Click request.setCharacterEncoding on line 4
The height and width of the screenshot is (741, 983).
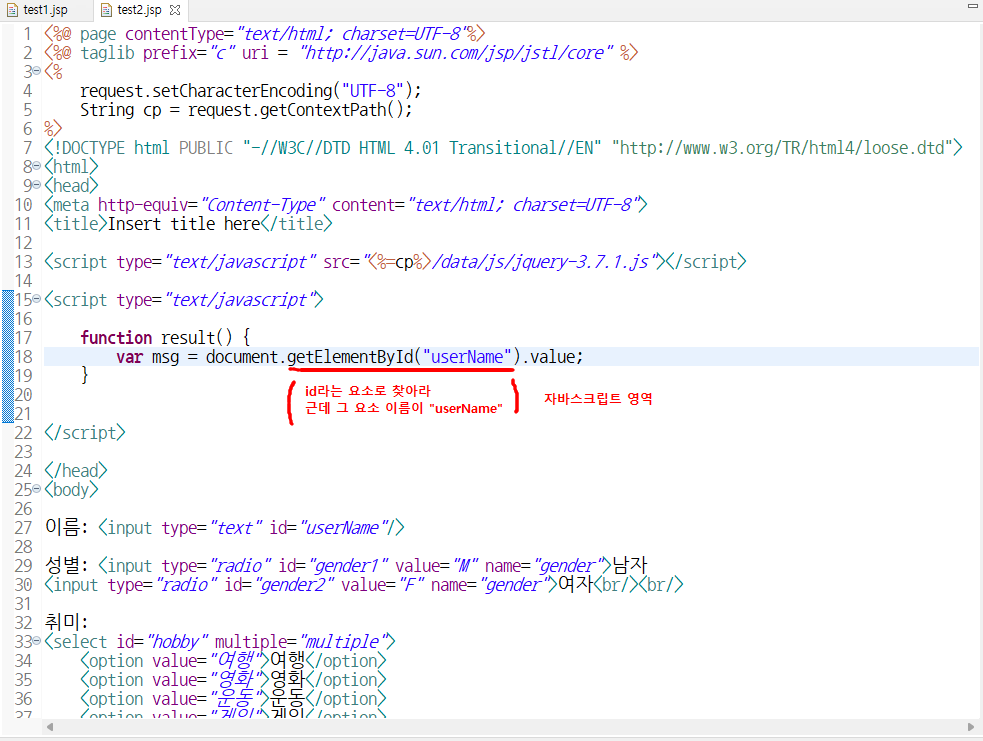pyautogui.click(x=206, y=91)
